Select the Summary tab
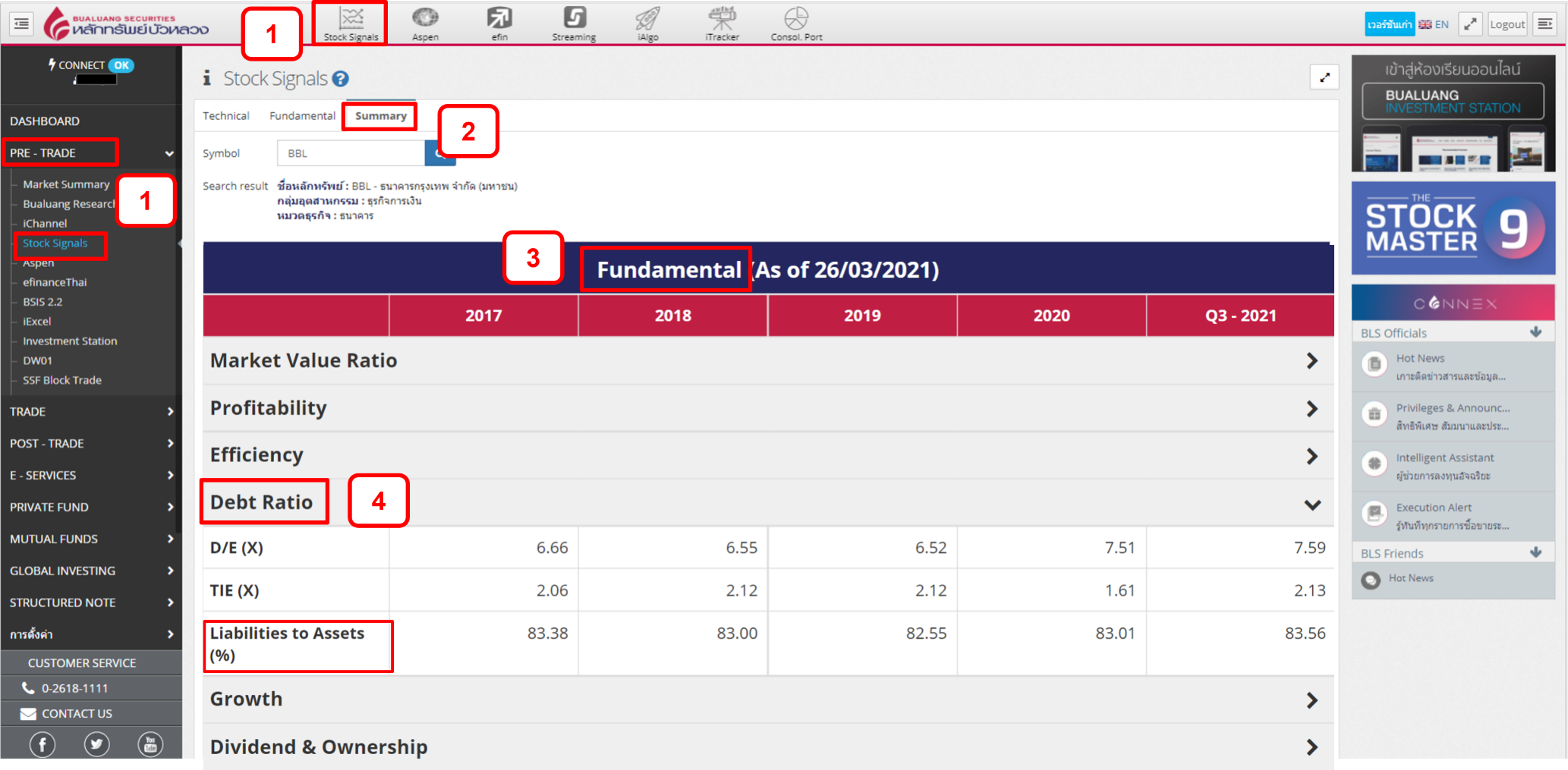This screenshot has width=1568, height=770. click(x=381, y=116)
